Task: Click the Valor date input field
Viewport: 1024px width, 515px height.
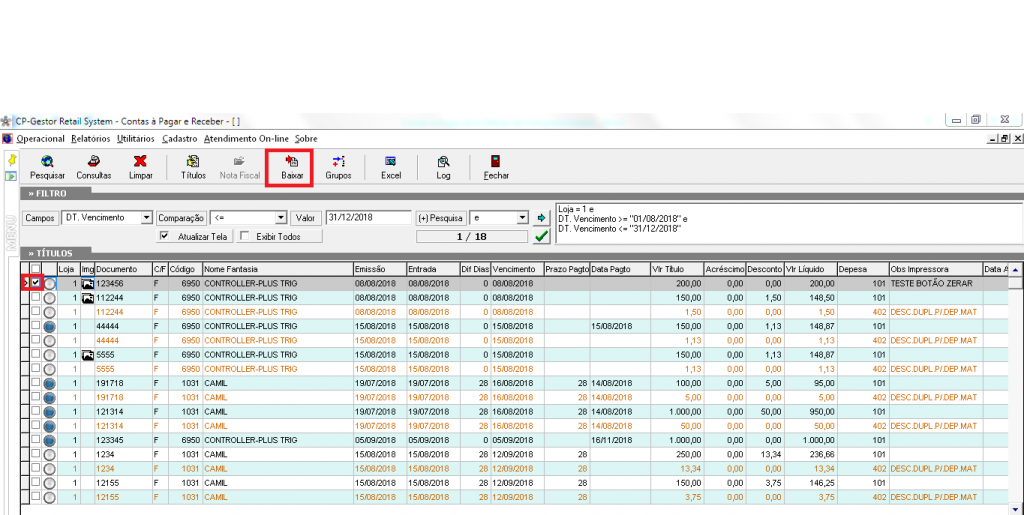Action: point(367,218)
